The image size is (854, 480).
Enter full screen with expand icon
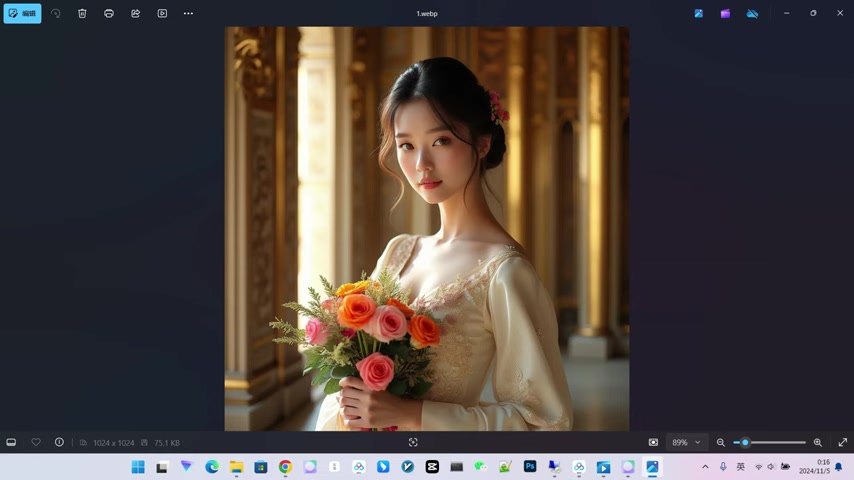(x=843, y=442)
